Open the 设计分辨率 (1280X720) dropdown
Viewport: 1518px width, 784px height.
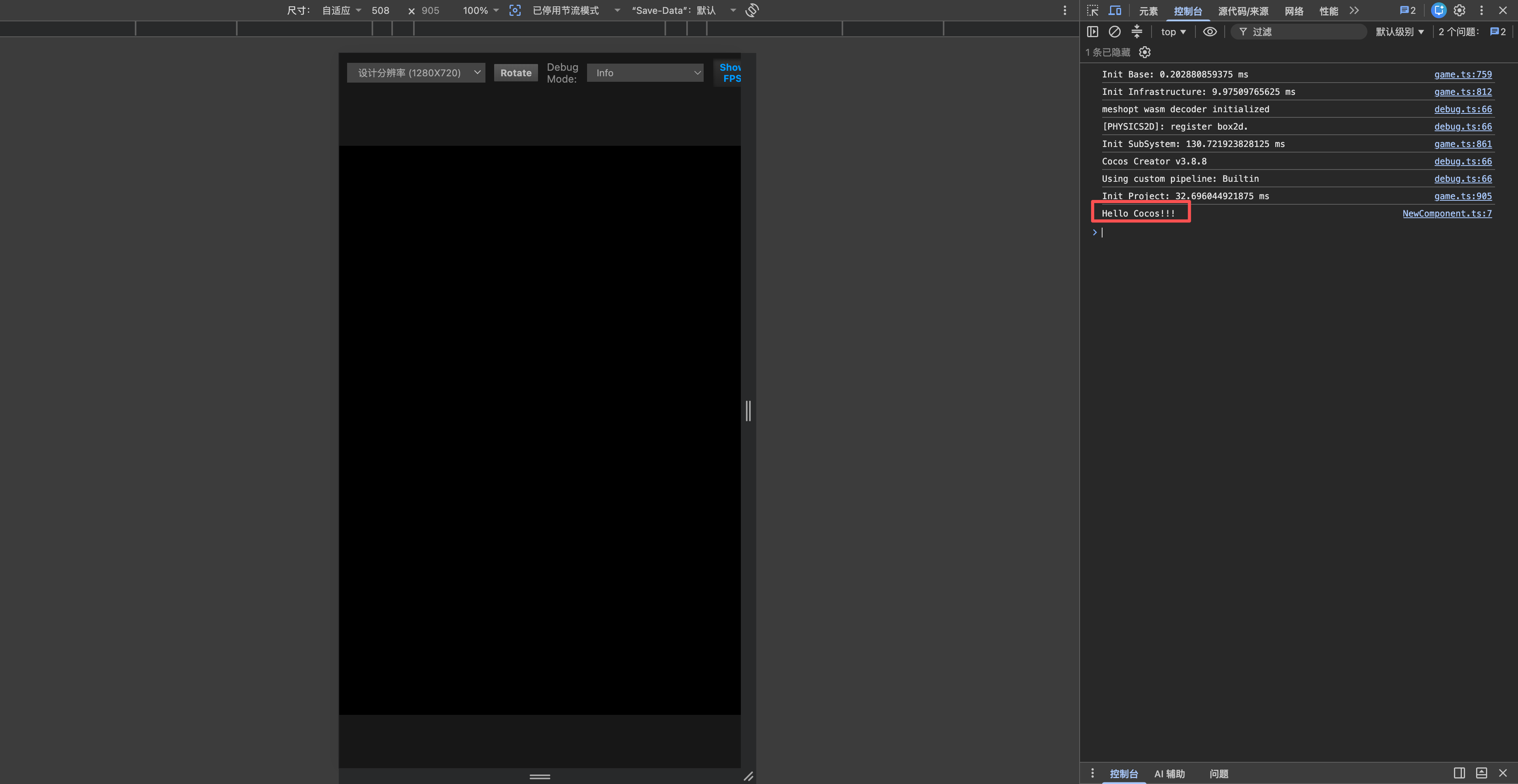coord(416,72)
